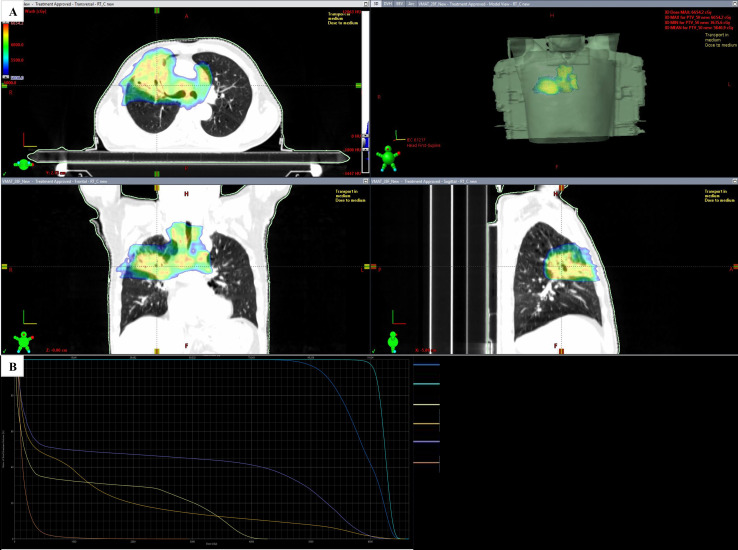The height and width of the screenshot is (550, 738).
Task: Click the axis gizmo in Model View
Action: [x=400, y=136]
